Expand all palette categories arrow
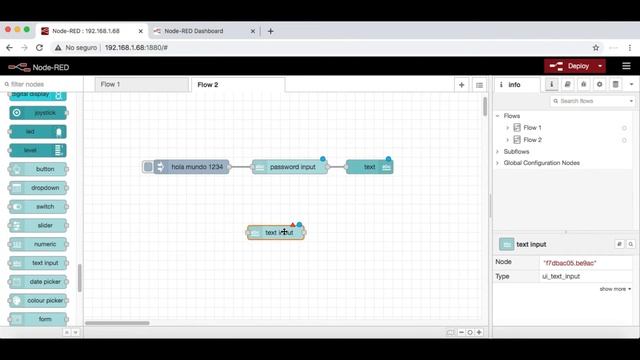The image size is (640, 360). pyautogui.click(x=75, y=332)
